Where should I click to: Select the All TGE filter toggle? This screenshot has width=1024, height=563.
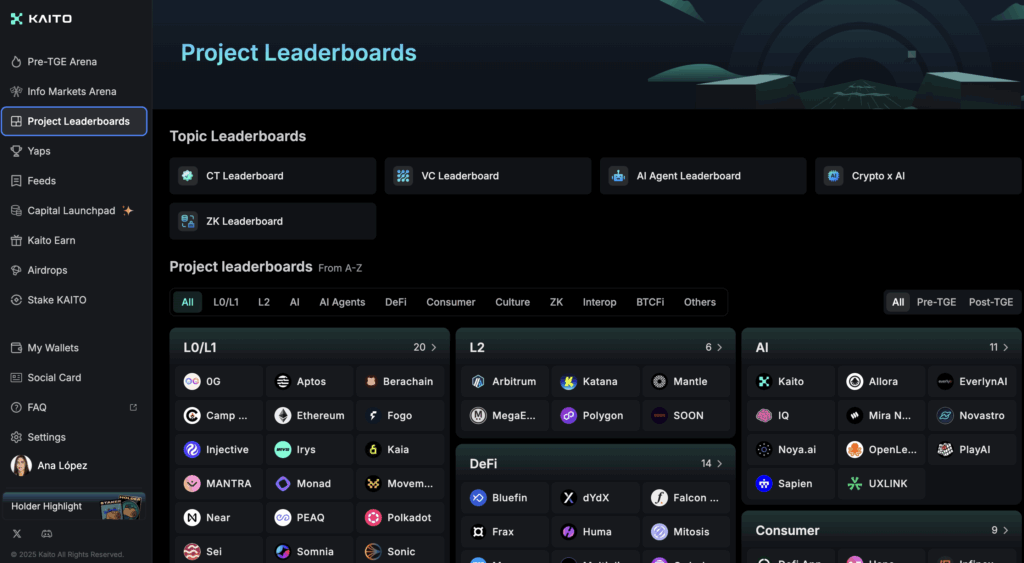click(898, 302)
